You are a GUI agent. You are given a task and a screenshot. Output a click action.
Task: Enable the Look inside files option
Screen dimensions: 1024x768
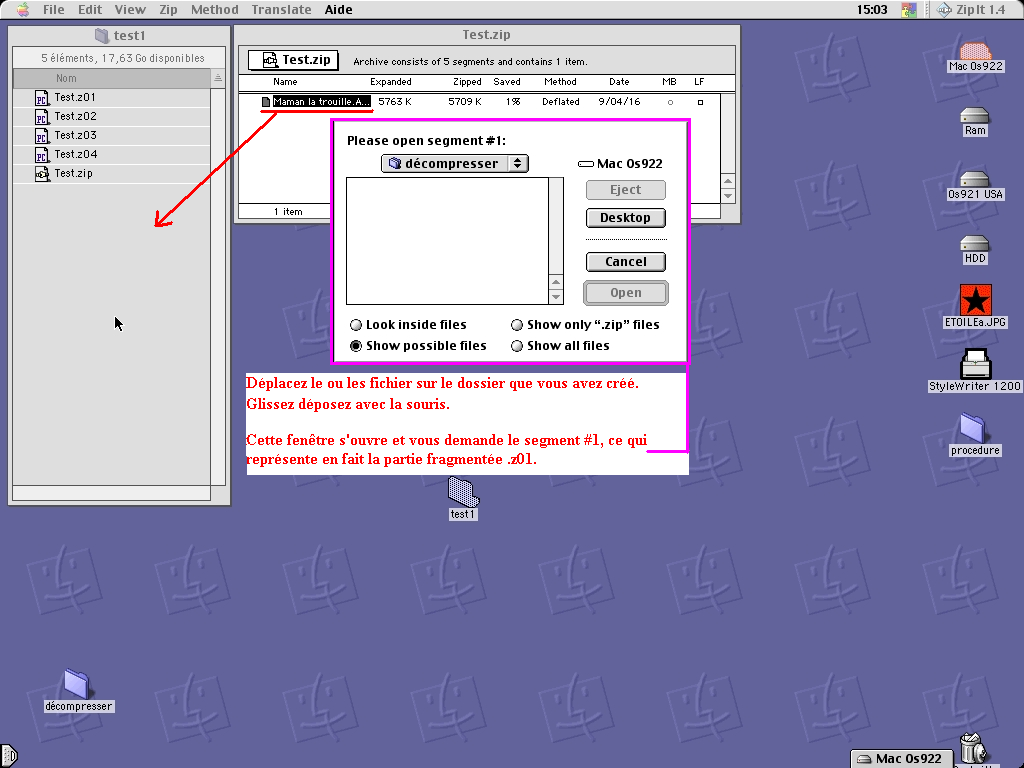point(356,325)
